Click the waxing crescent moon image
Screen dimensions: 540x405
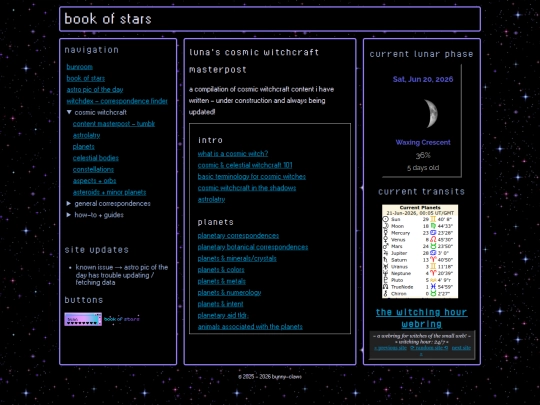[430, 114]
